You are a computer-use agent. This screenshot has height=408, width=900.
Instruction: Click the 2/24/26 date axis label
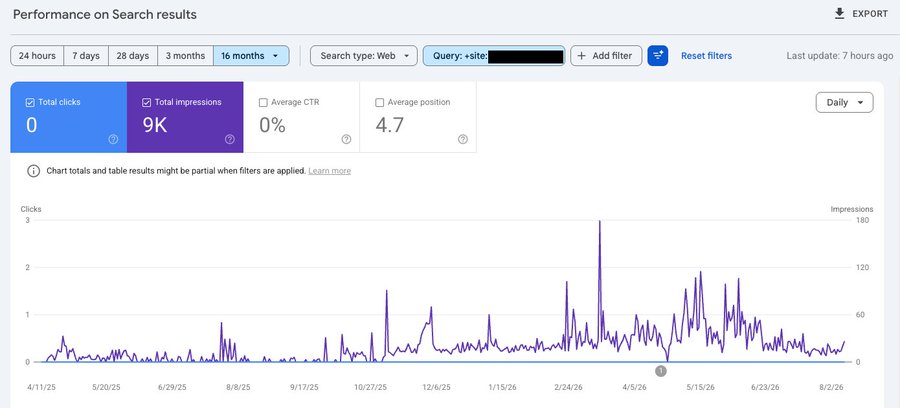(x=568, y=387)
